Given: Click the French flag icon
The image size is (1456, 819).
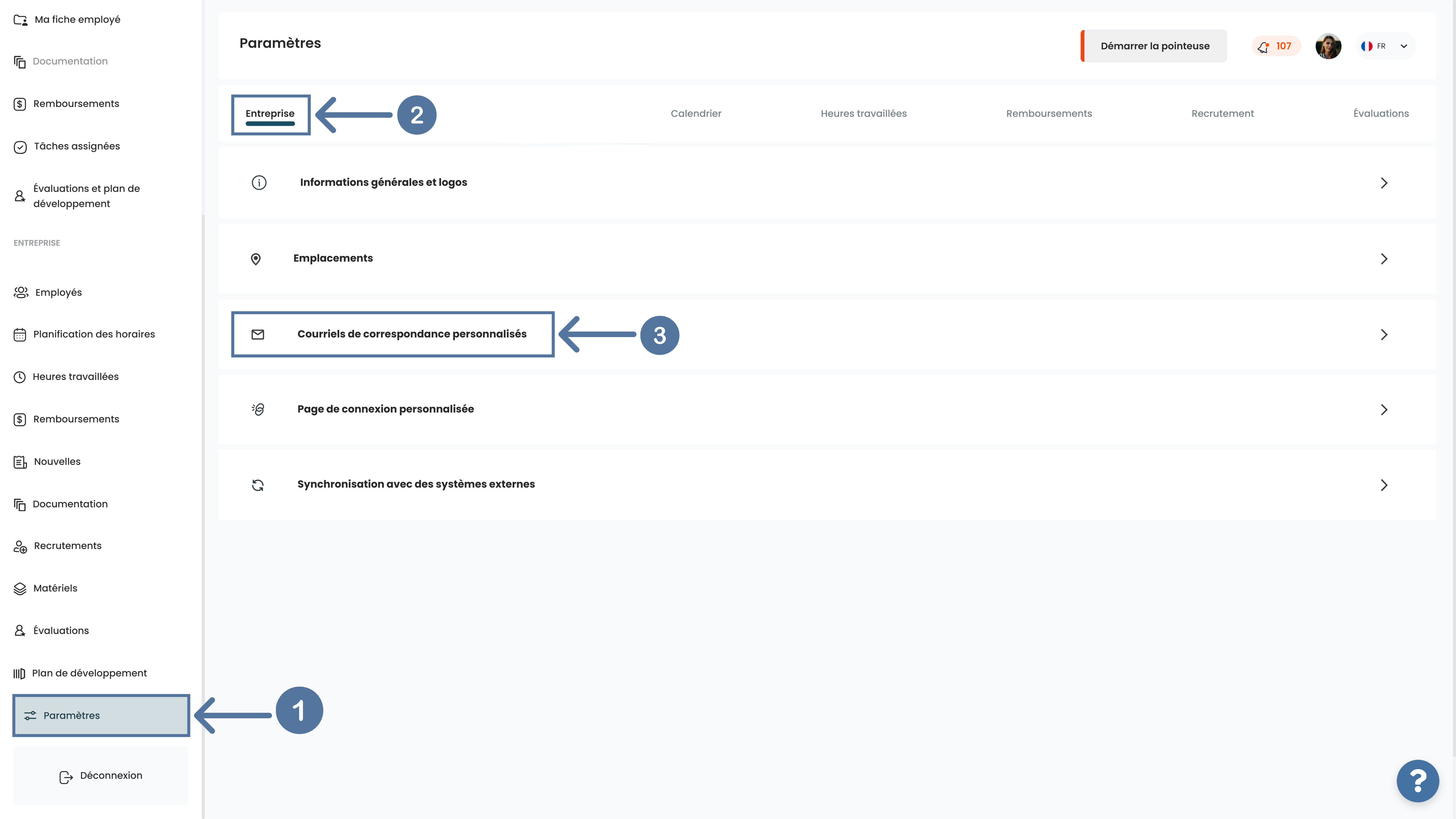Looking at the screenshot, I should coord(1367,46).
